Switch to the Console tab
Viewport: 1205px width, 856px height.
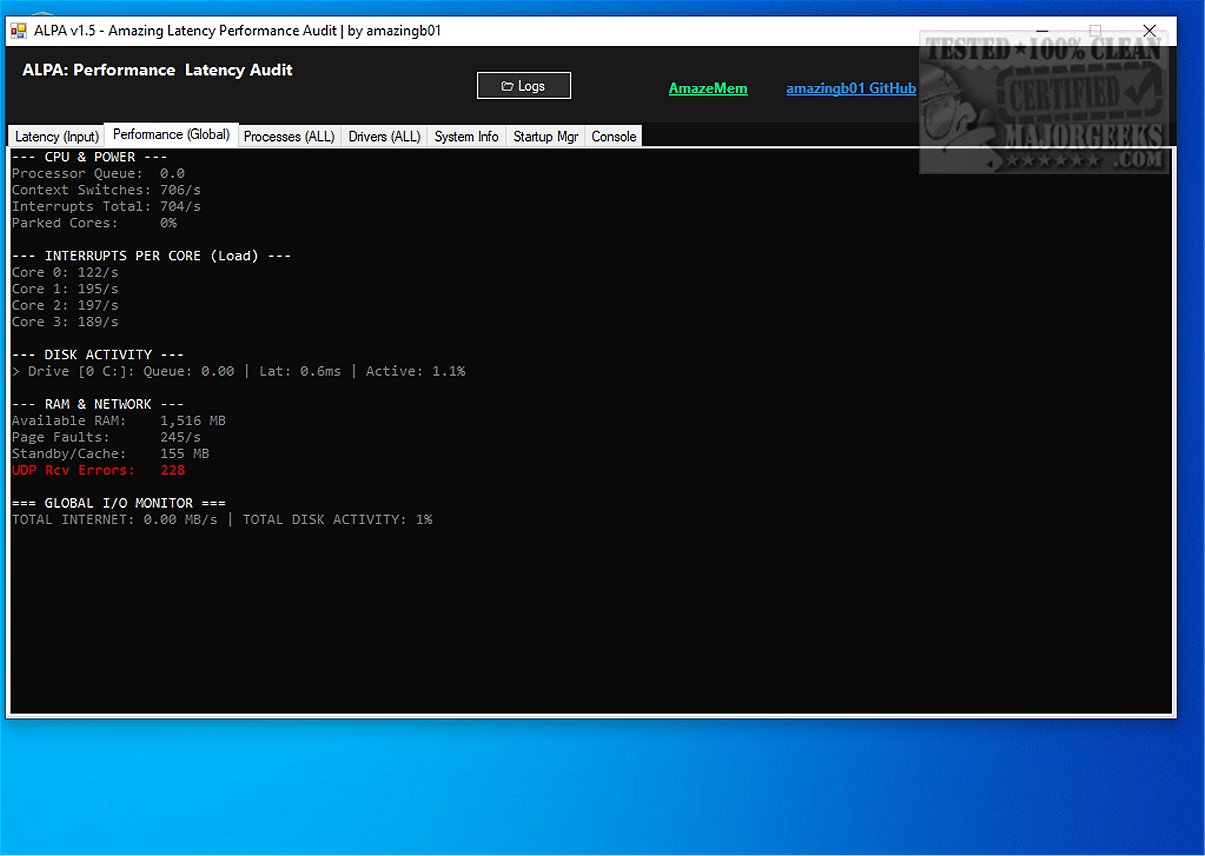click(613, 136)
